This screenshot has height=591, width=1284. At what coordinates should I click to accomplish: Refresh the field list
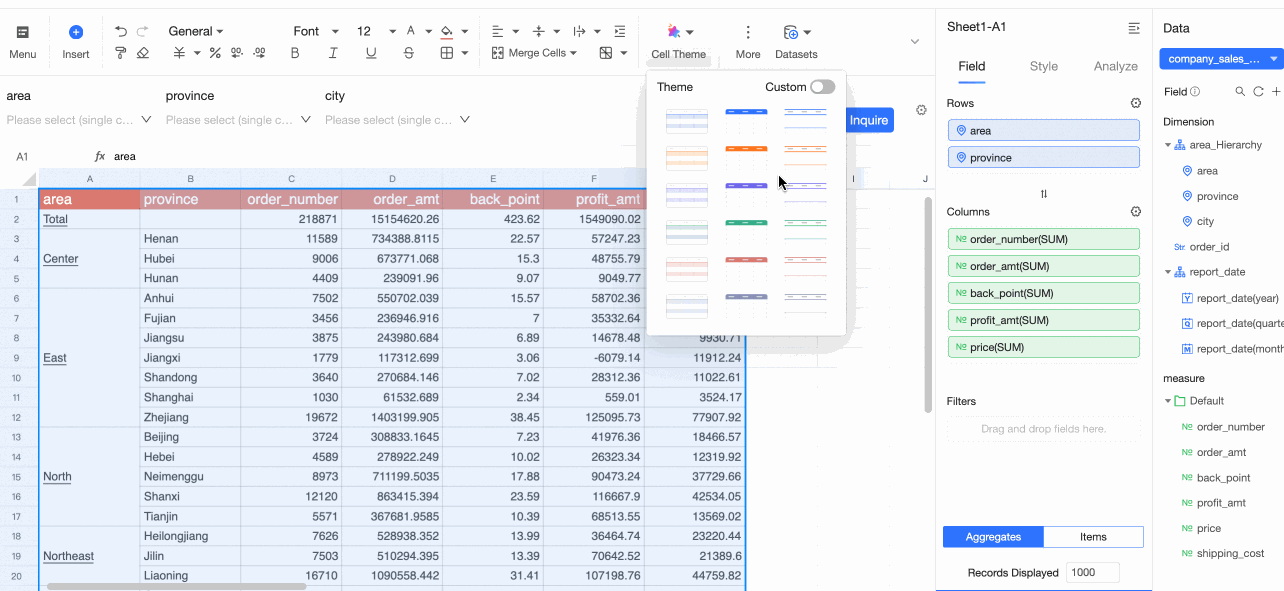[x=1258, y=91]
